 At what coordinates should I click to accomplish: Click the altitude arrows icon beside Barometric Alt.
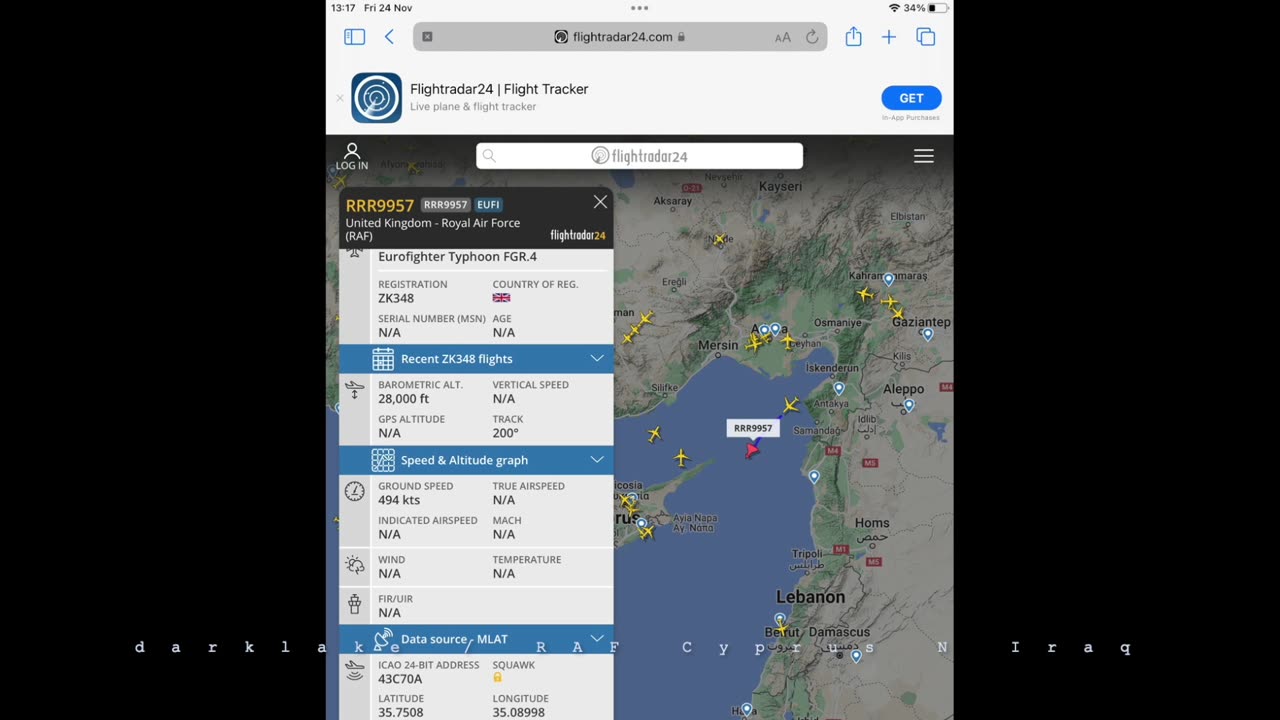(x=355, y=390)
